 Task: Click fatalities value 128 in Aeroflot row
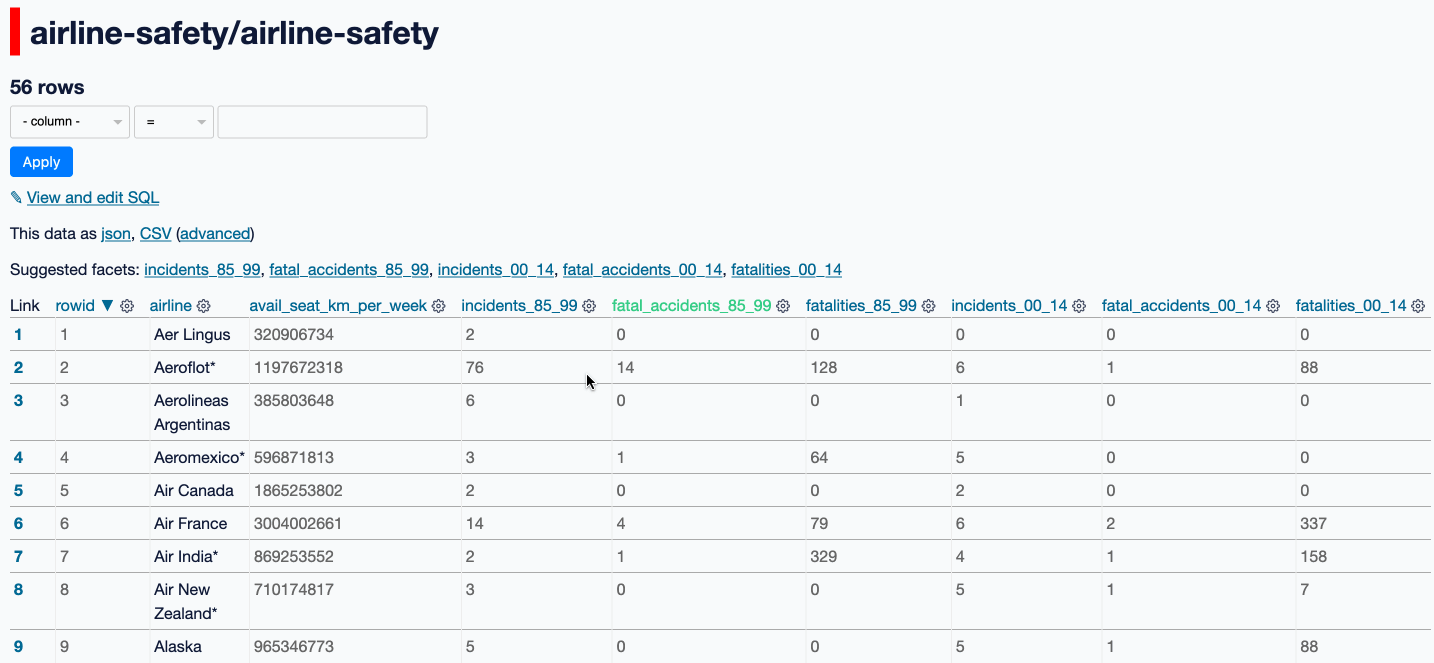824,368
